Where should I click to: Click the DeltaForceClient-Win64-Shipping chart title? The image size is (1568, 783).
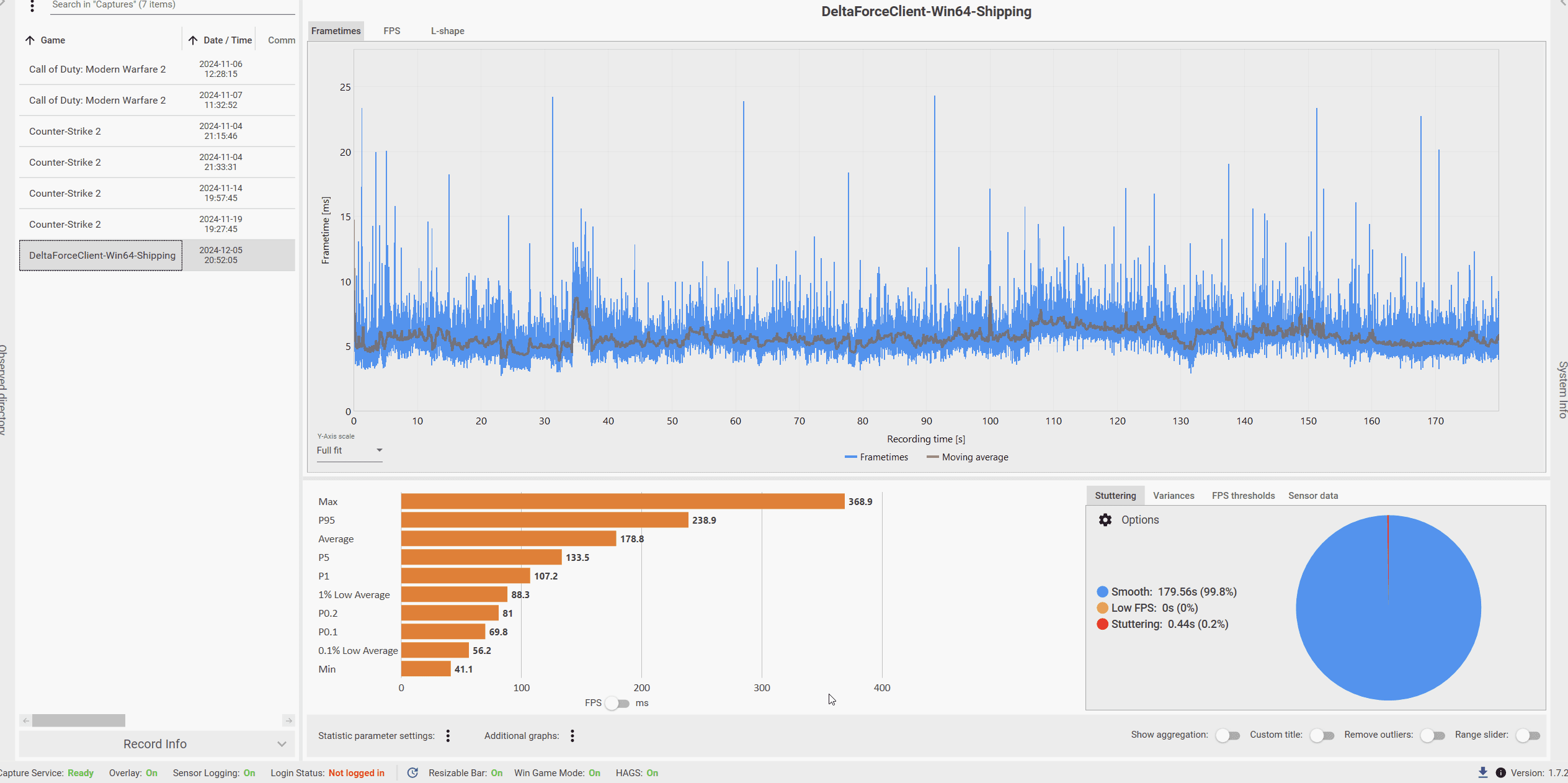(926, 12)
